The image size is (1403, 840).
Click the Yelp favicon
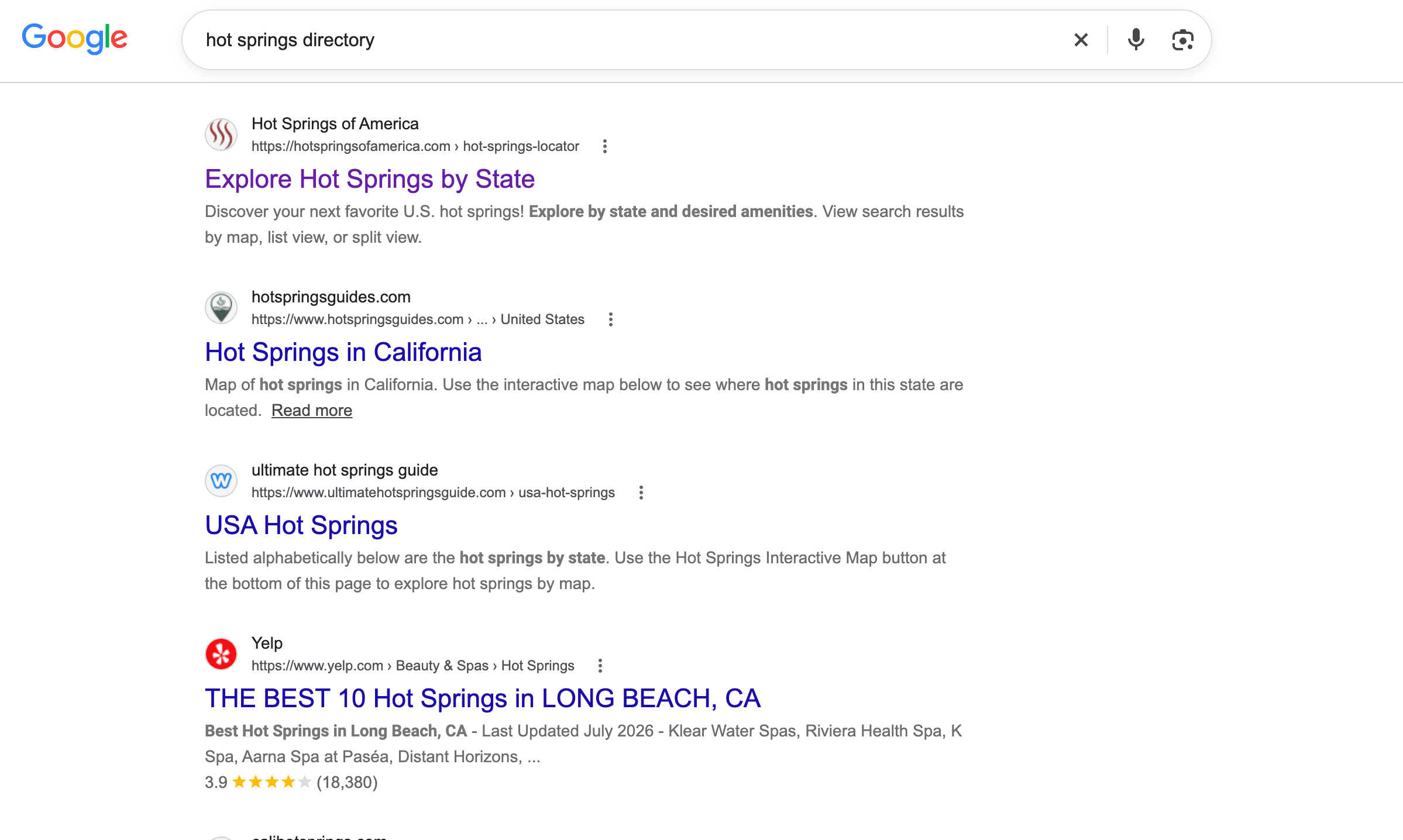[221, 654]
